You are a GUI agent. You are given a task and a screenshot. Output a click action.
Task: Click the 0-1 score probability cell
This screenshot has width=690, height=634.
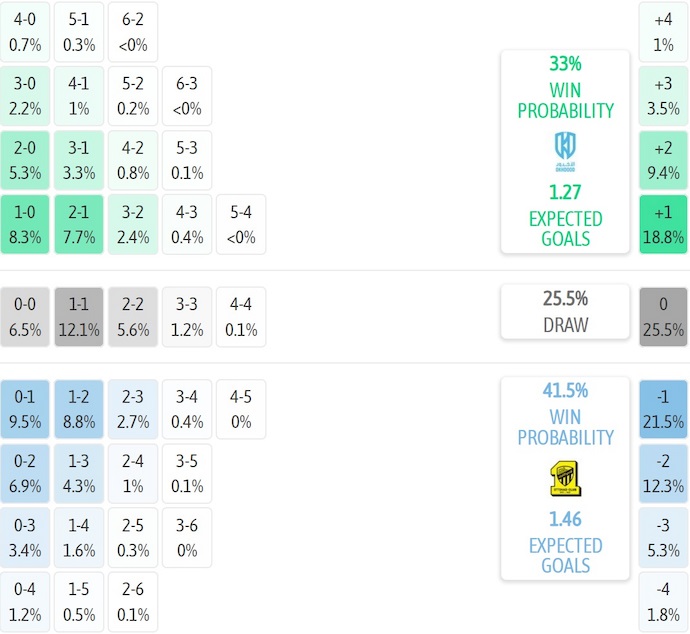pyautogui.click(x=25, y=409)
